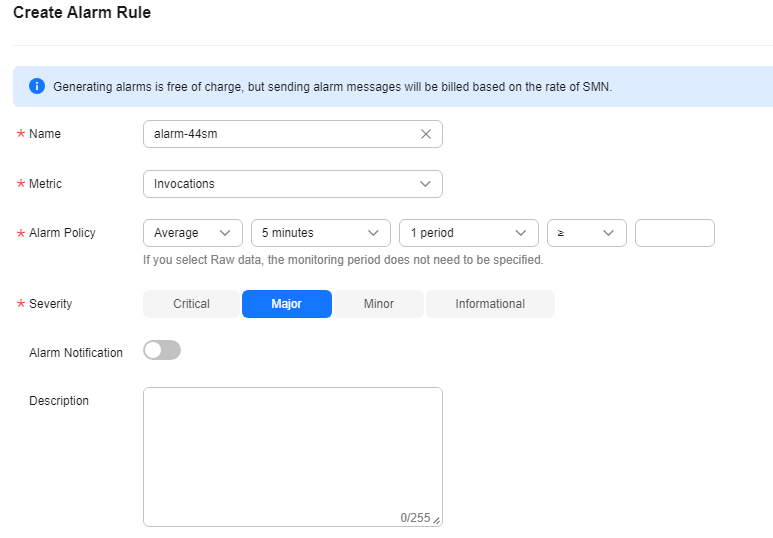Click the blue info icon in the banner
773x538 pixels.
coord(37,86)
